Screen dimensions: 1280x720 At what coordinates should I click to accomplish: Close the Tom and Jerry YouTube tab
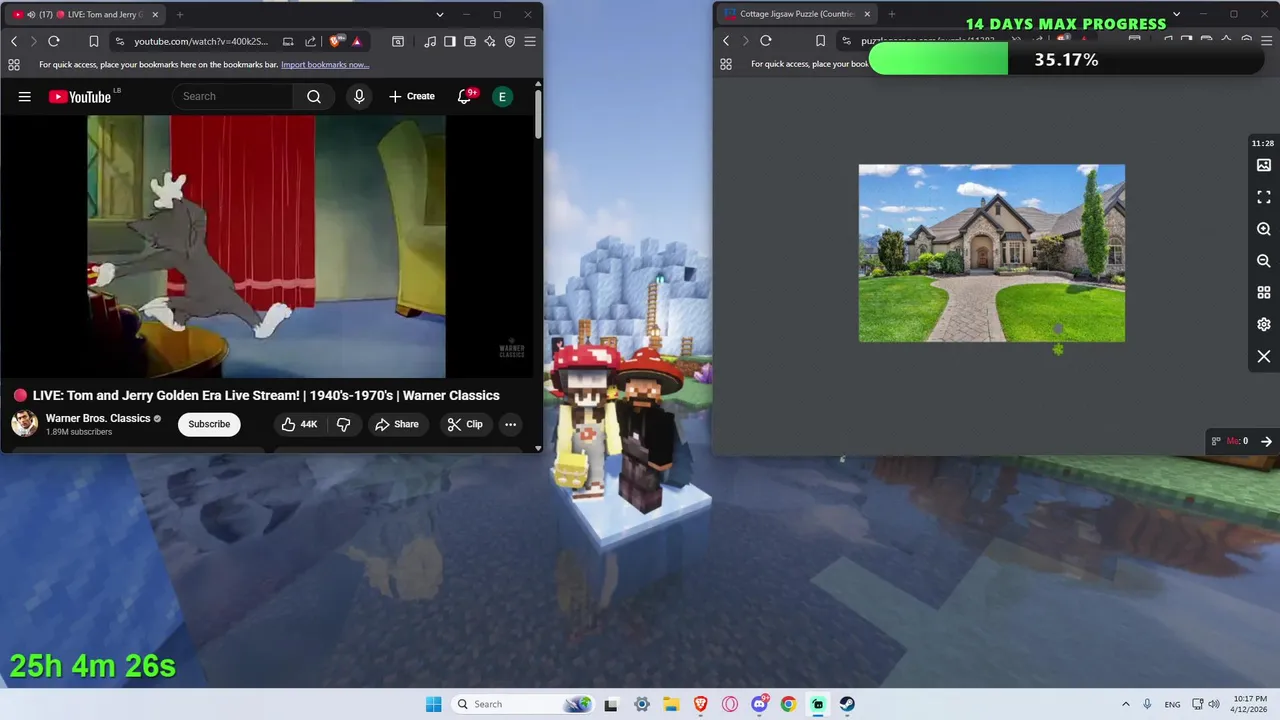(155, 14)
